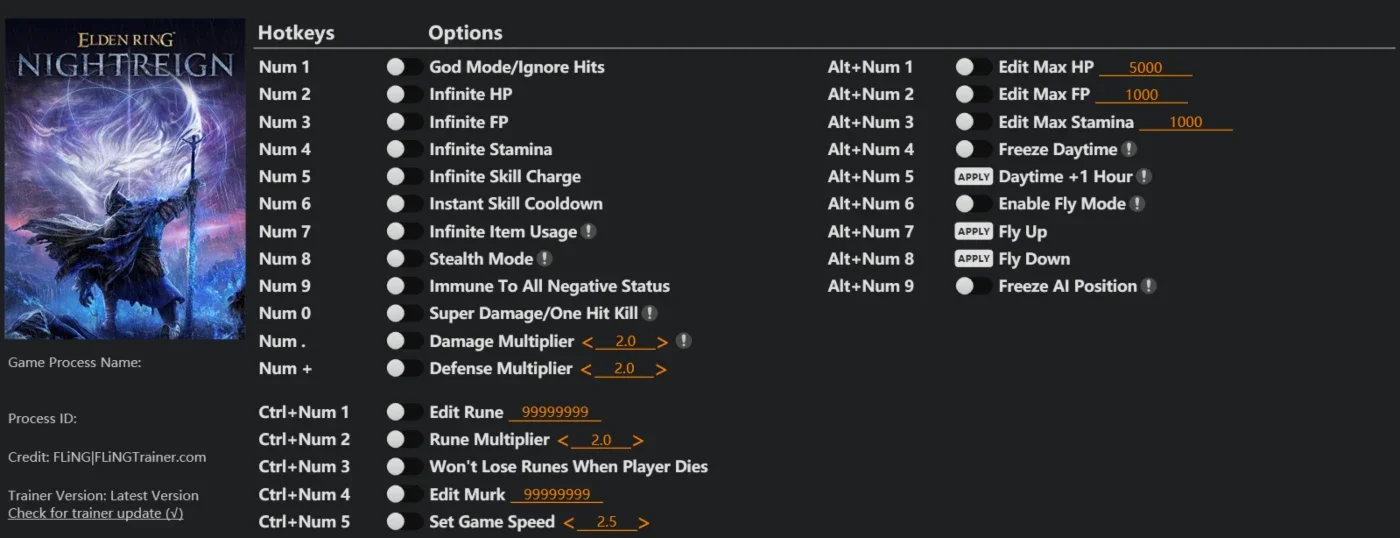The image size is (1400, 538).
Task: Decrease Defense Multiplier with the left arrow
Action: pos(587,369)
